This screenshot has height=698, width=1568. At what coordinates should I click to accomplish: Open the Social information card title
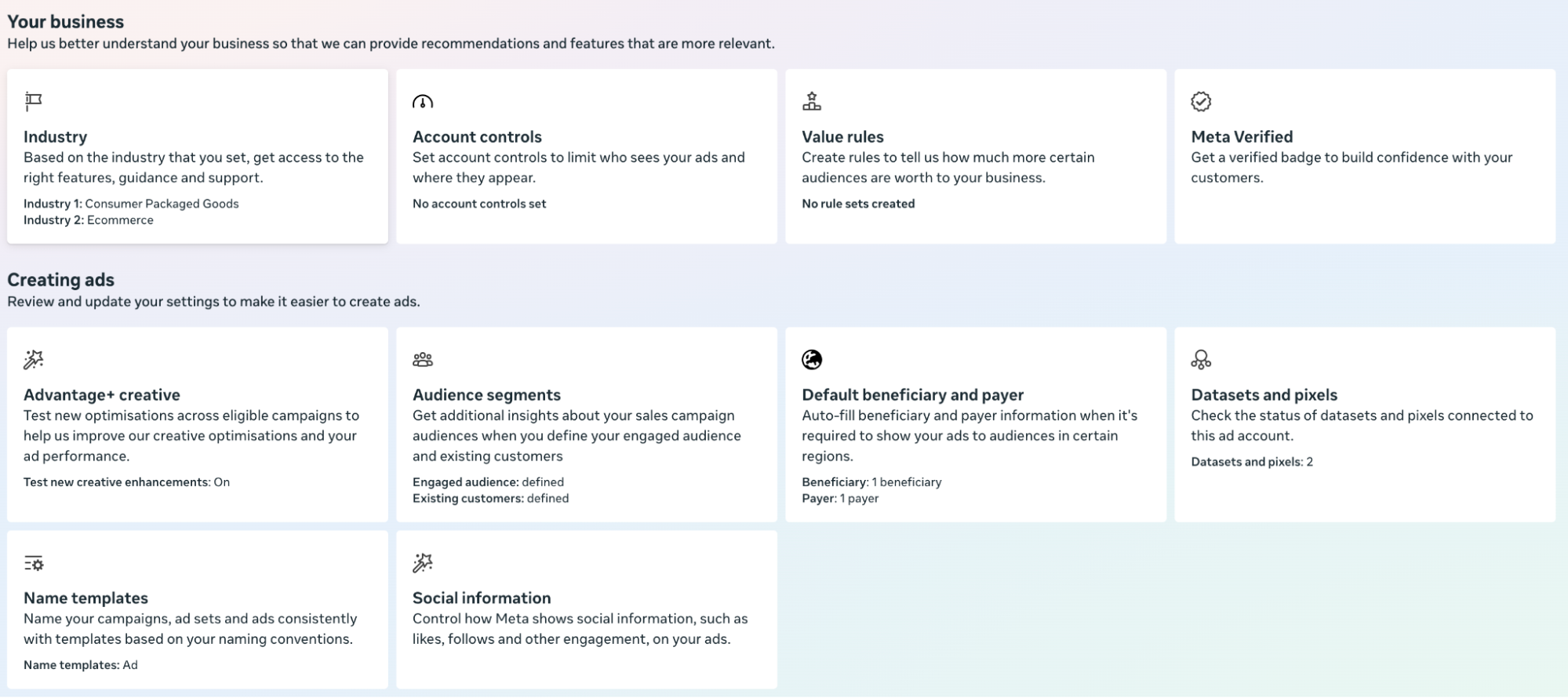click(482, 598)
